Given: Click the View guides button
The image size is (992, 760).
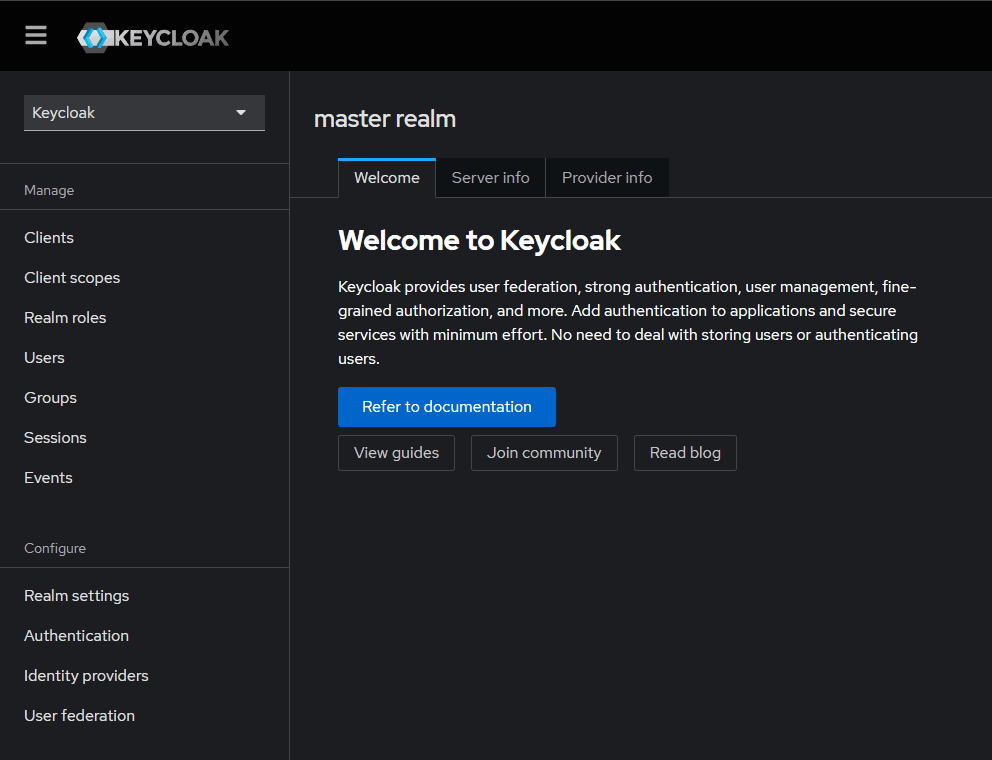Looking at the screenshot, I should coord(396,453).
